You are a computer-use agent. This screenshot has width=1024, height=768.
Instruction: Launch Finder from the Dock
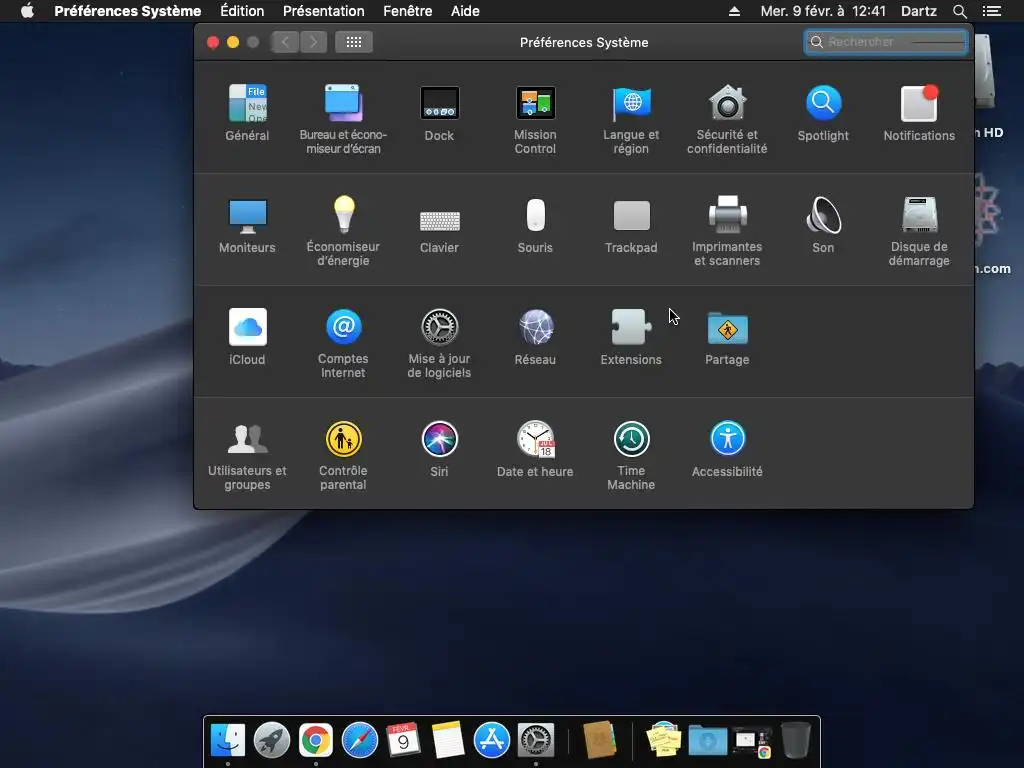227,740
